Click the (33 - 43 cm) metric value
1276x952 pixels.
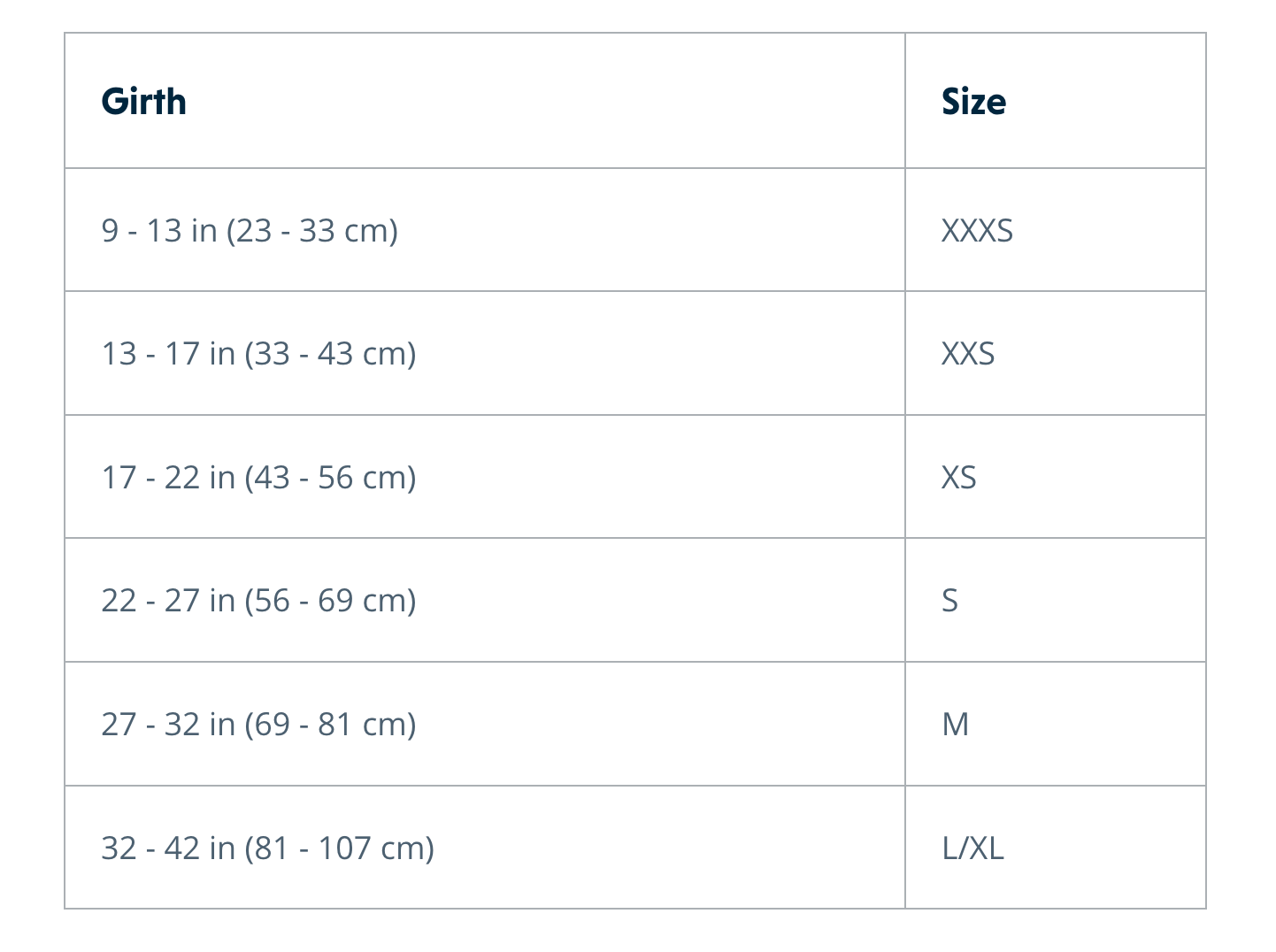(x=330, y=354)
